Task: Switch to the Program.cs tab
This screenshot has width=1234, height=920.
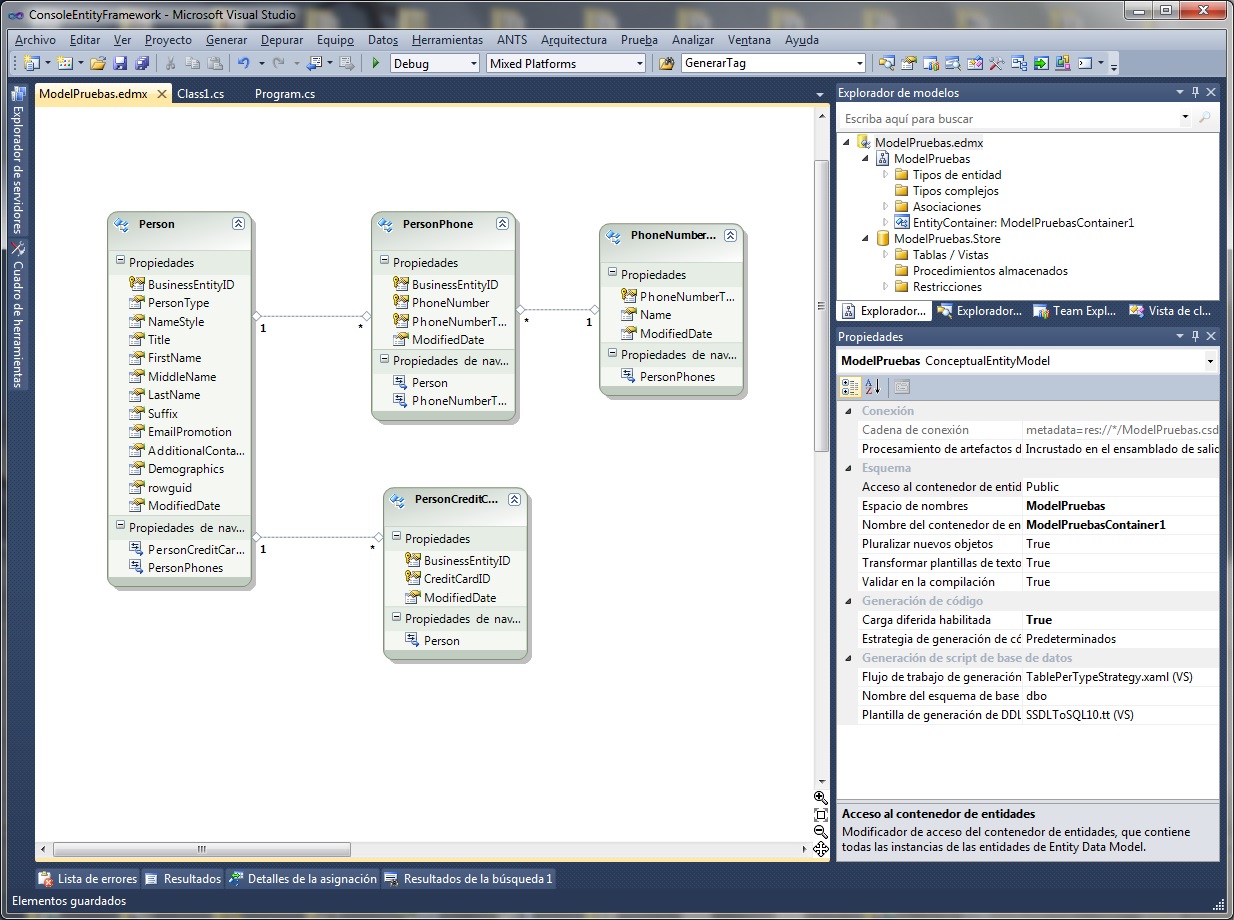Action: (x=285, y=94)
